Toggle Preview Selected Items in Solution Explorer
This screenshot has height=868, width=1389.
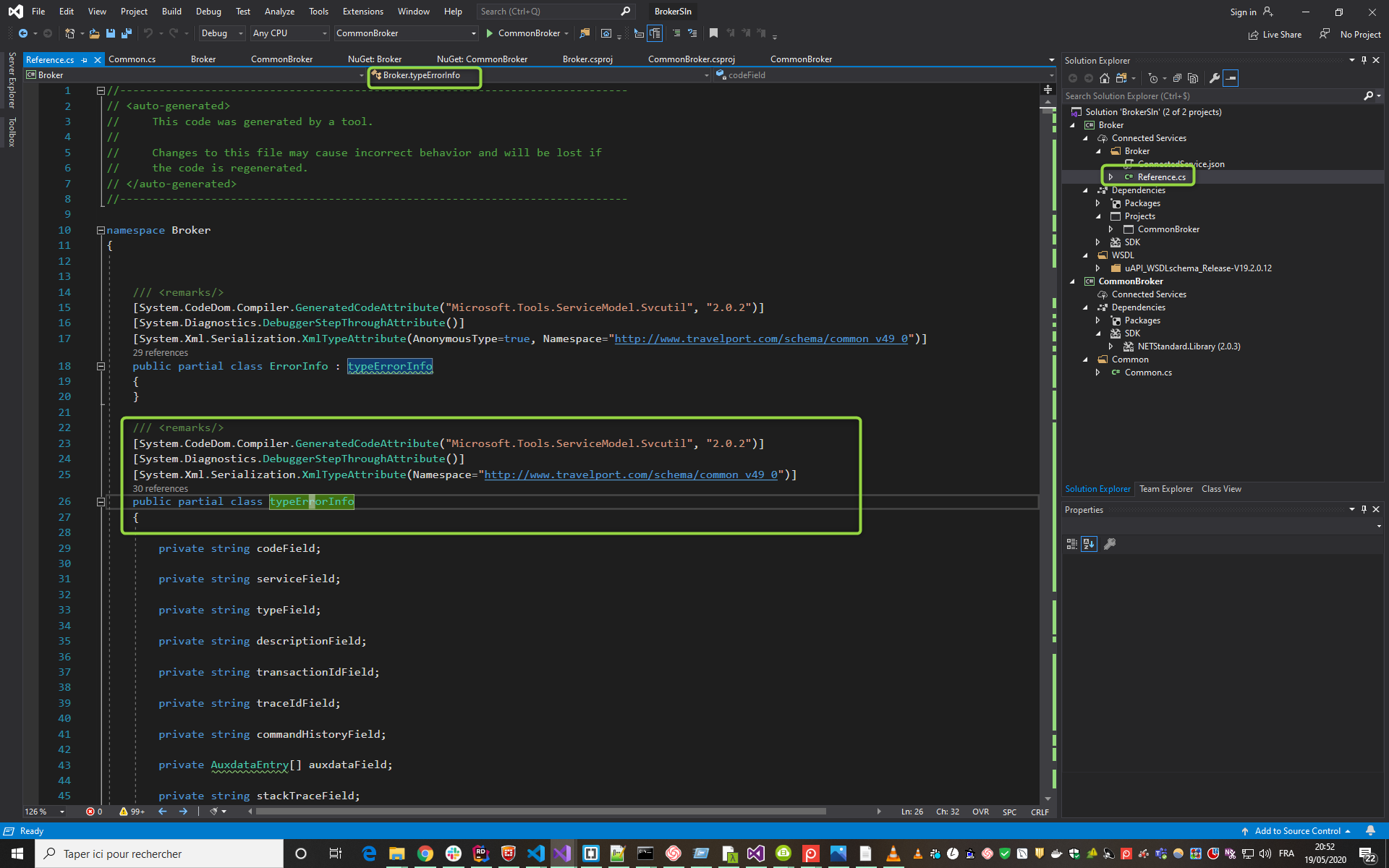[1232, 78]
